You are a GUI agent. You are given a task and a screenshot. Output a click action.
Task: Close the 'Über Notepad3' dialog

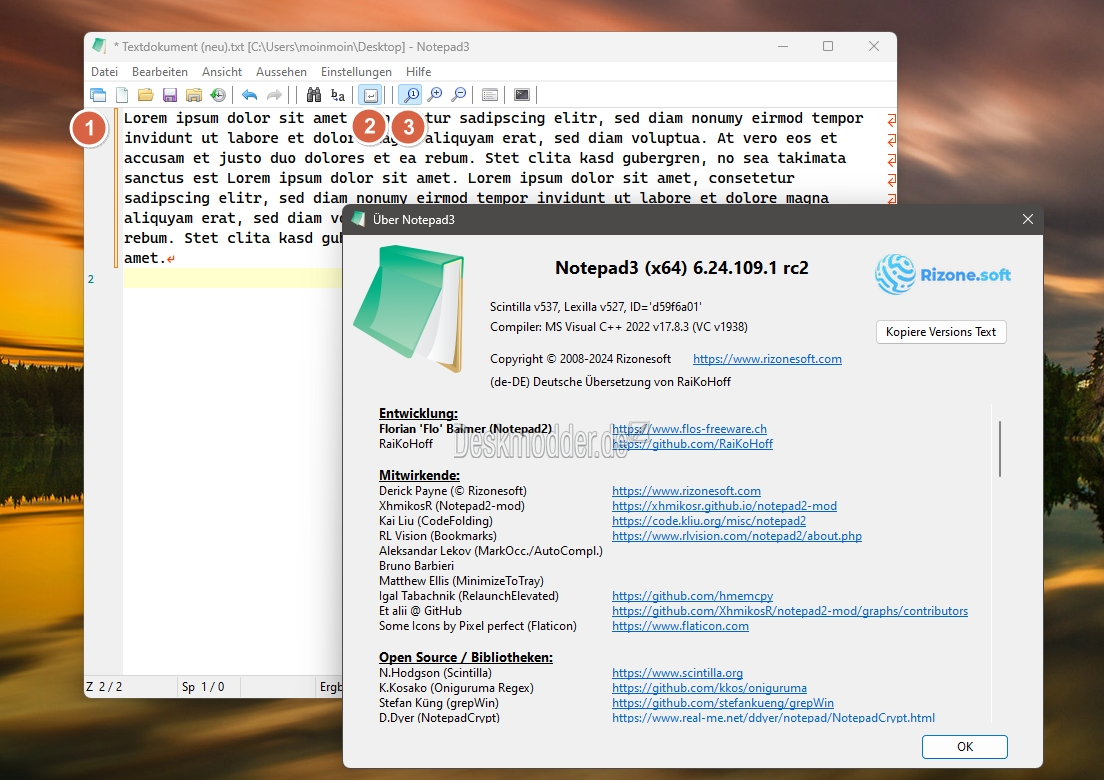tap(1028, 220)
